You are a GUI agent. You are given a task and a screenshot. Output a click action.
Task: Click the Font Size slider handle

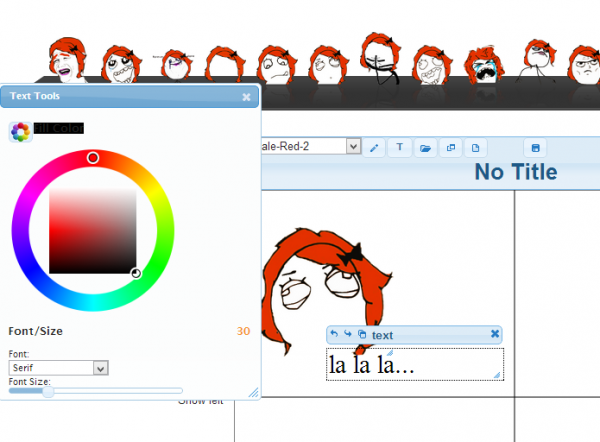pyautogui.click(x=48, y=392)
